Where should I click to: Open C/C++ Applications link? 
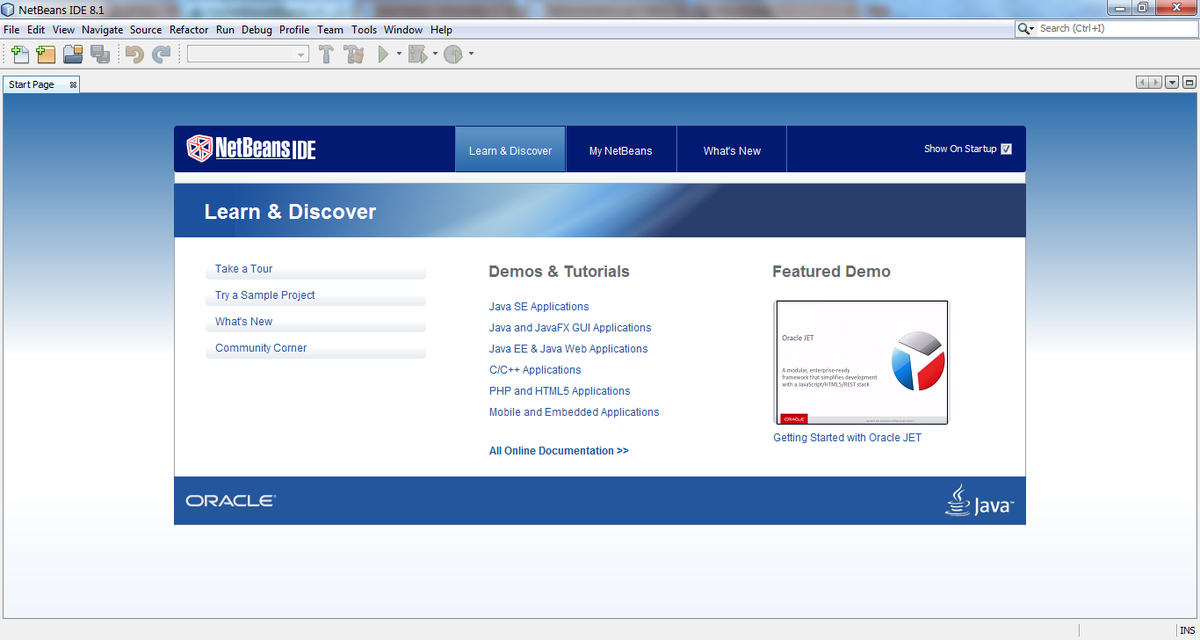point(535,370)
